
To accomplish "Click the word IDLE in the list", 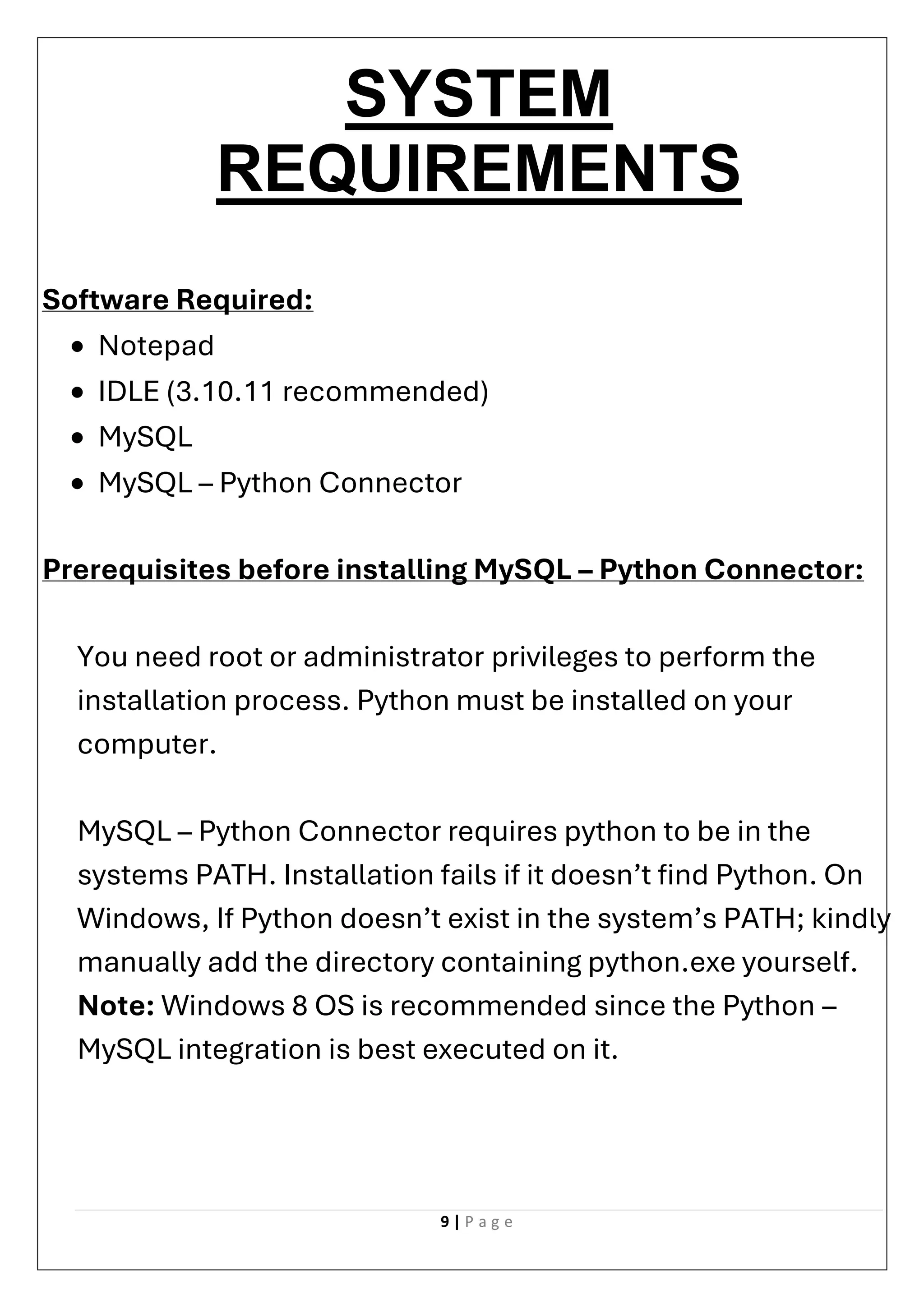I will point(128,392).
